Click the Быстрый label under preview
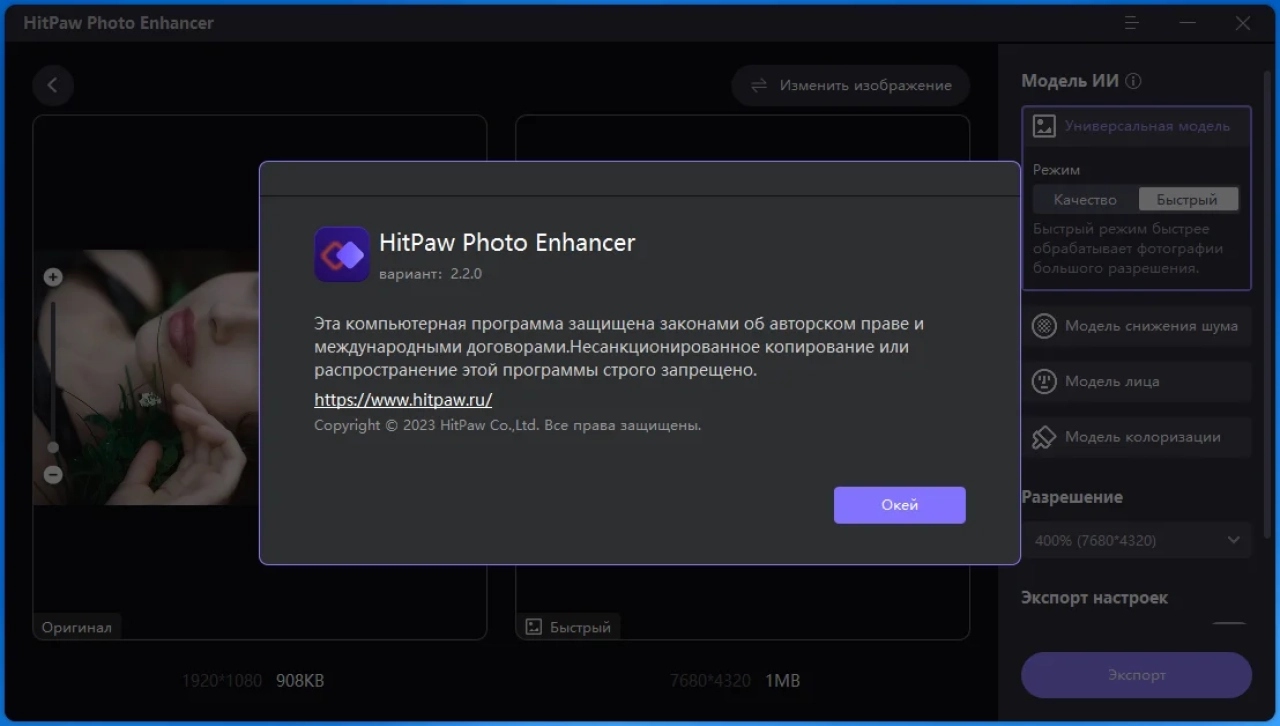The image size is (1280, 726). tap(580, 628)
